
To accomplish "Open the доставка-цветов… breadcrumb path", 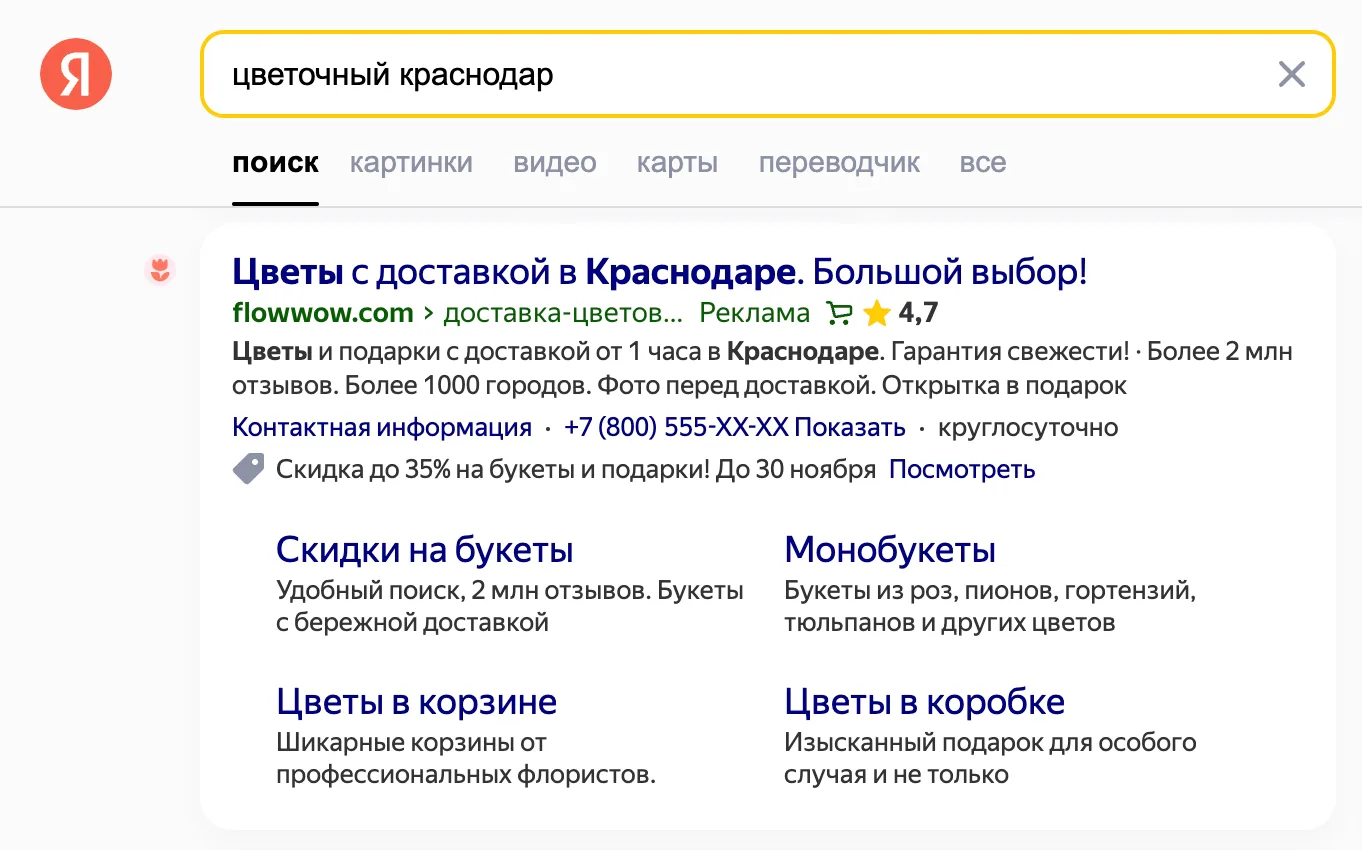I will click(563, 313).
